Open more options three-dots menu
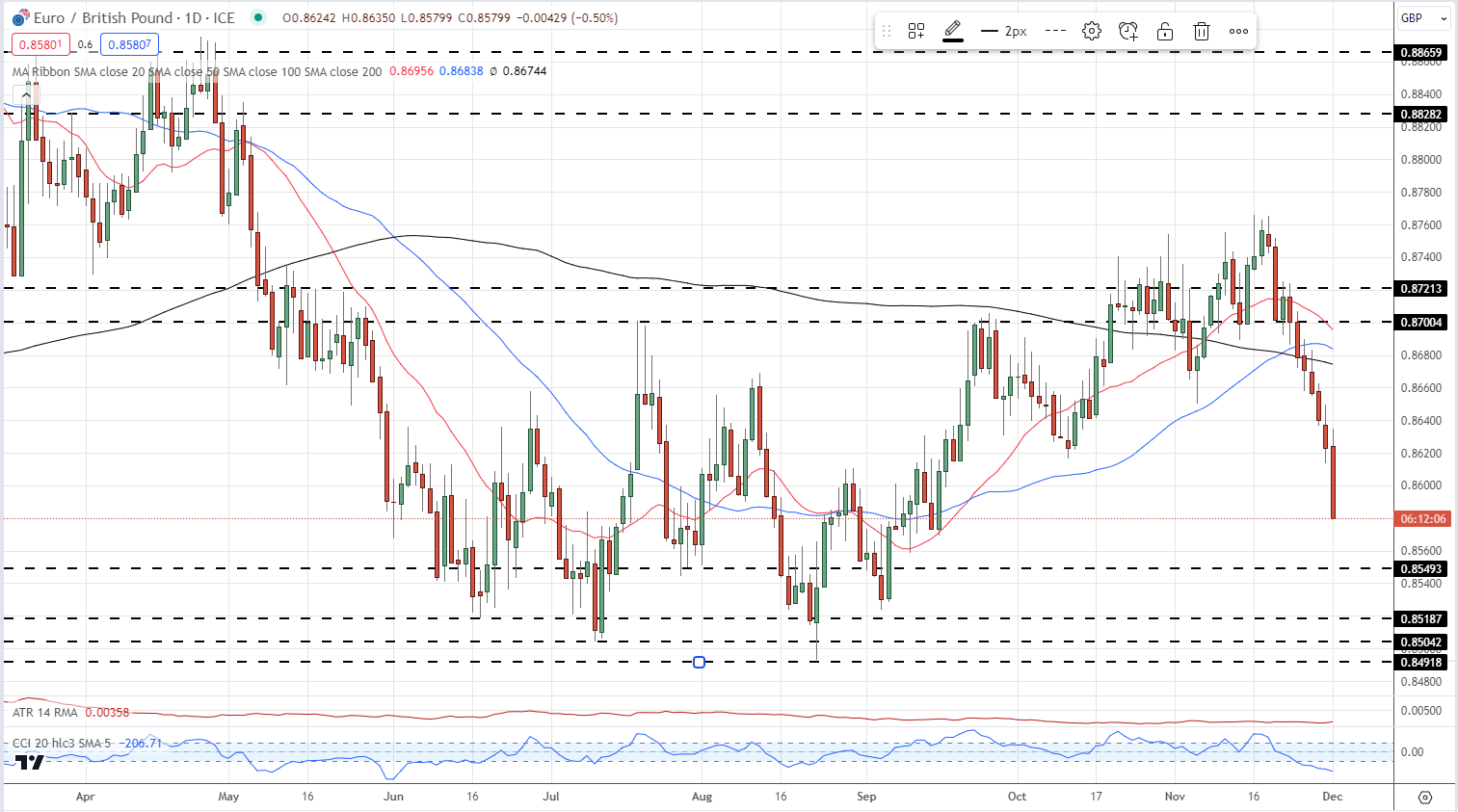This screenshot has height=812, width=1458. (1238, 31)
